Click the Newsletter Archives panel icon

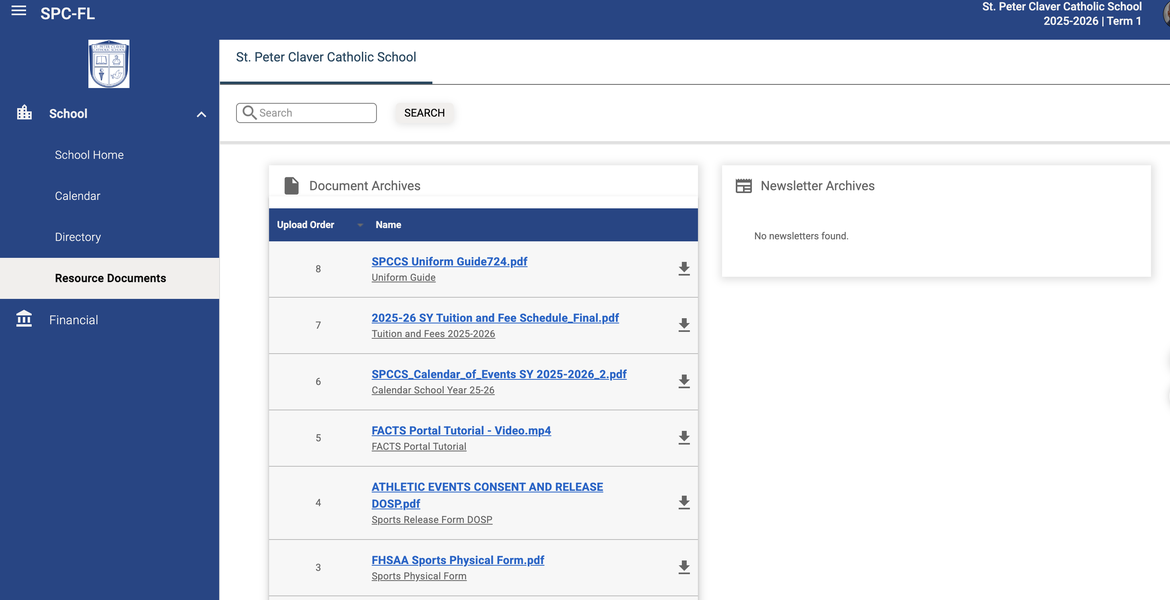click(x=744, y=186)
